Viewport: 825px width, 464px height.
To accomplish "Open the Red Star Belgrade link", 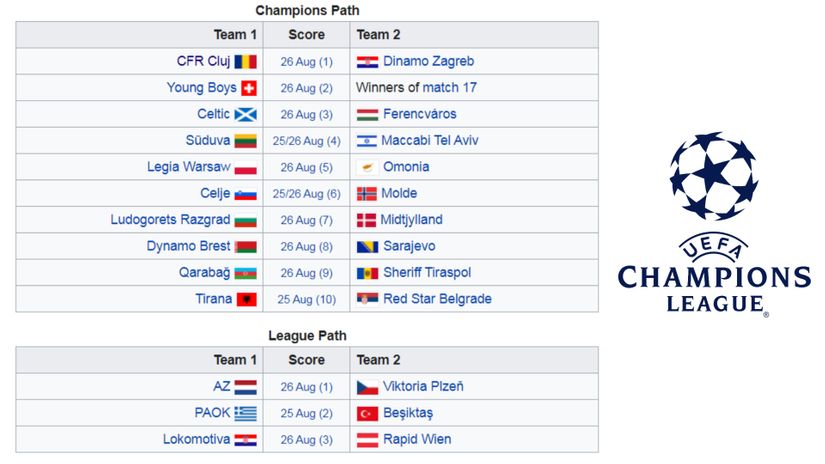I will pyautogui.click(x=437, y=299).
